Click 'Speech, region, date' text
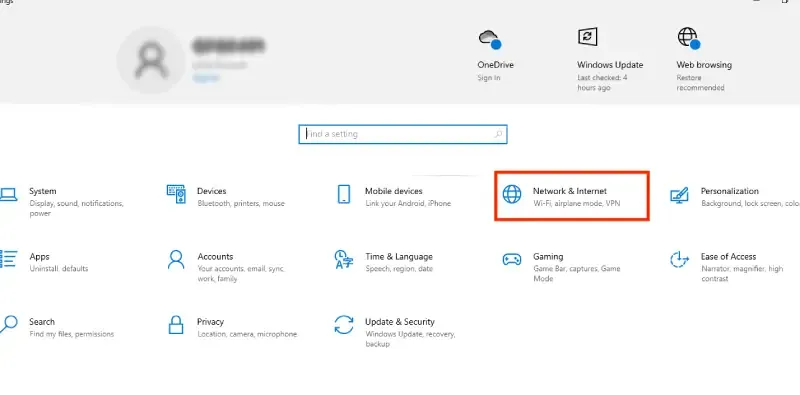800x395 pixels. 399,269
